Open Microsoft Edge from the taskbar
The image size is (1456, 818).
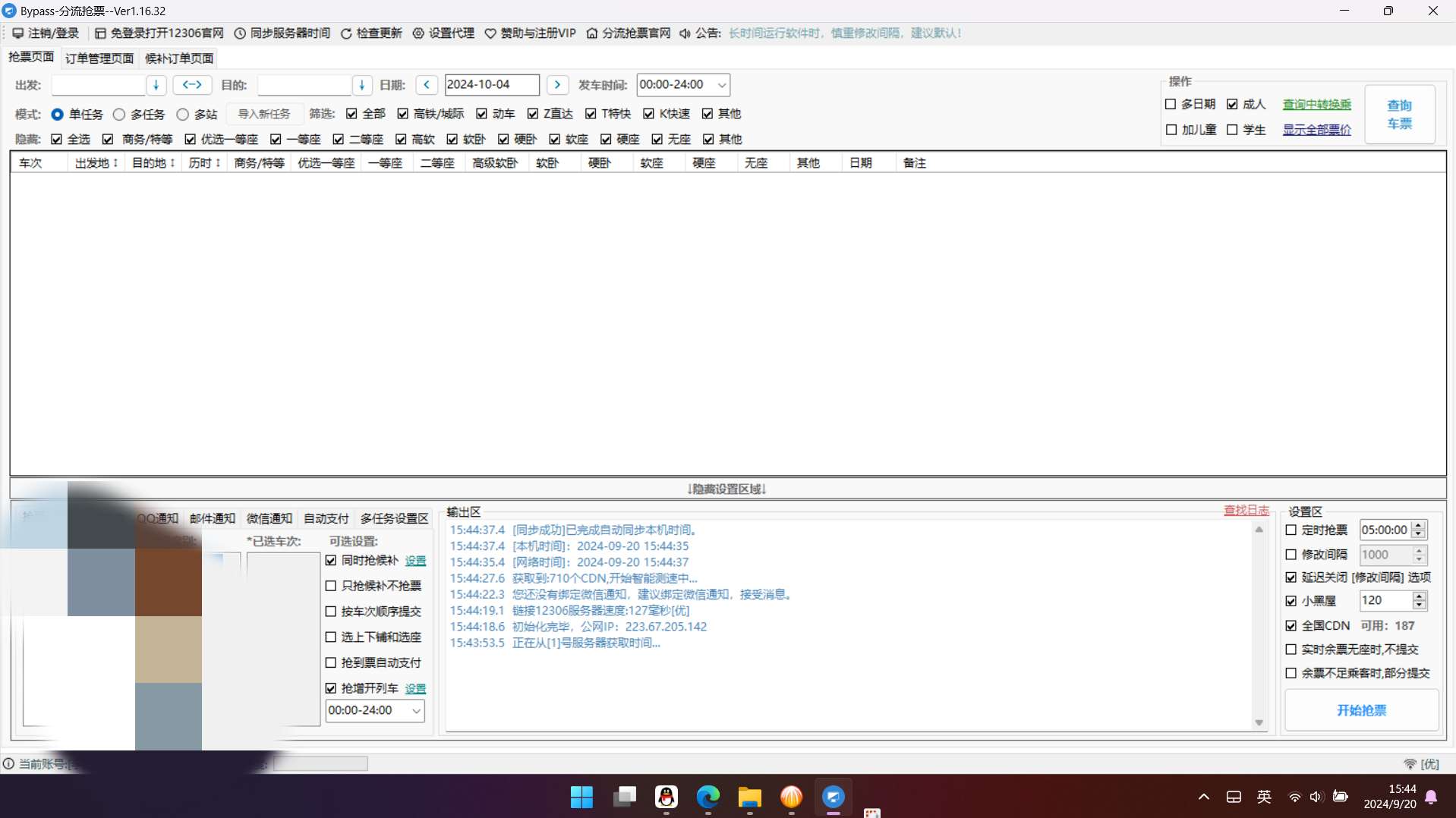(x=708, y=797)
